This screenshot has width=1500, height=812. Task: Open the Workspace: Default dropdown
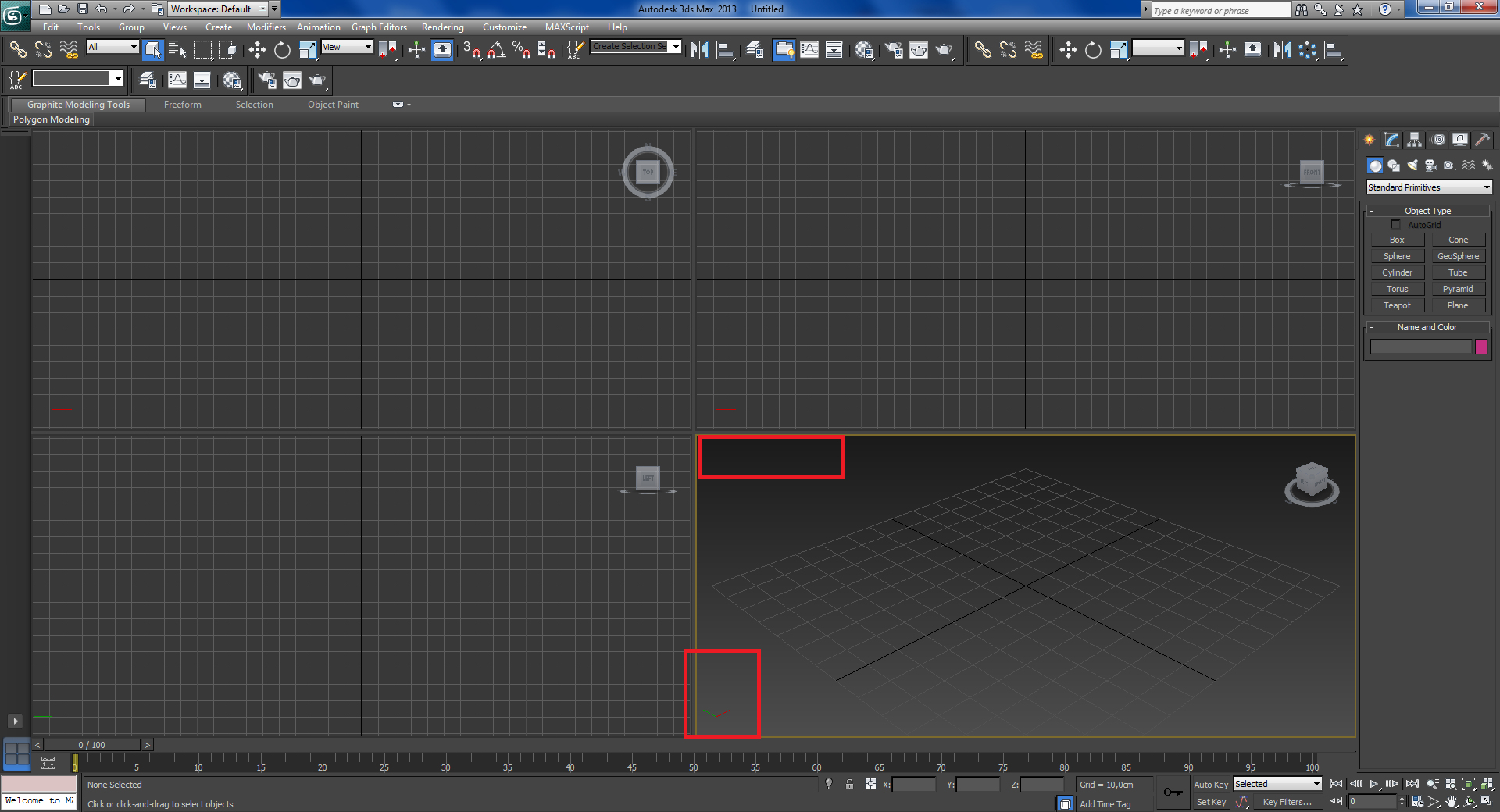(218, 9)
